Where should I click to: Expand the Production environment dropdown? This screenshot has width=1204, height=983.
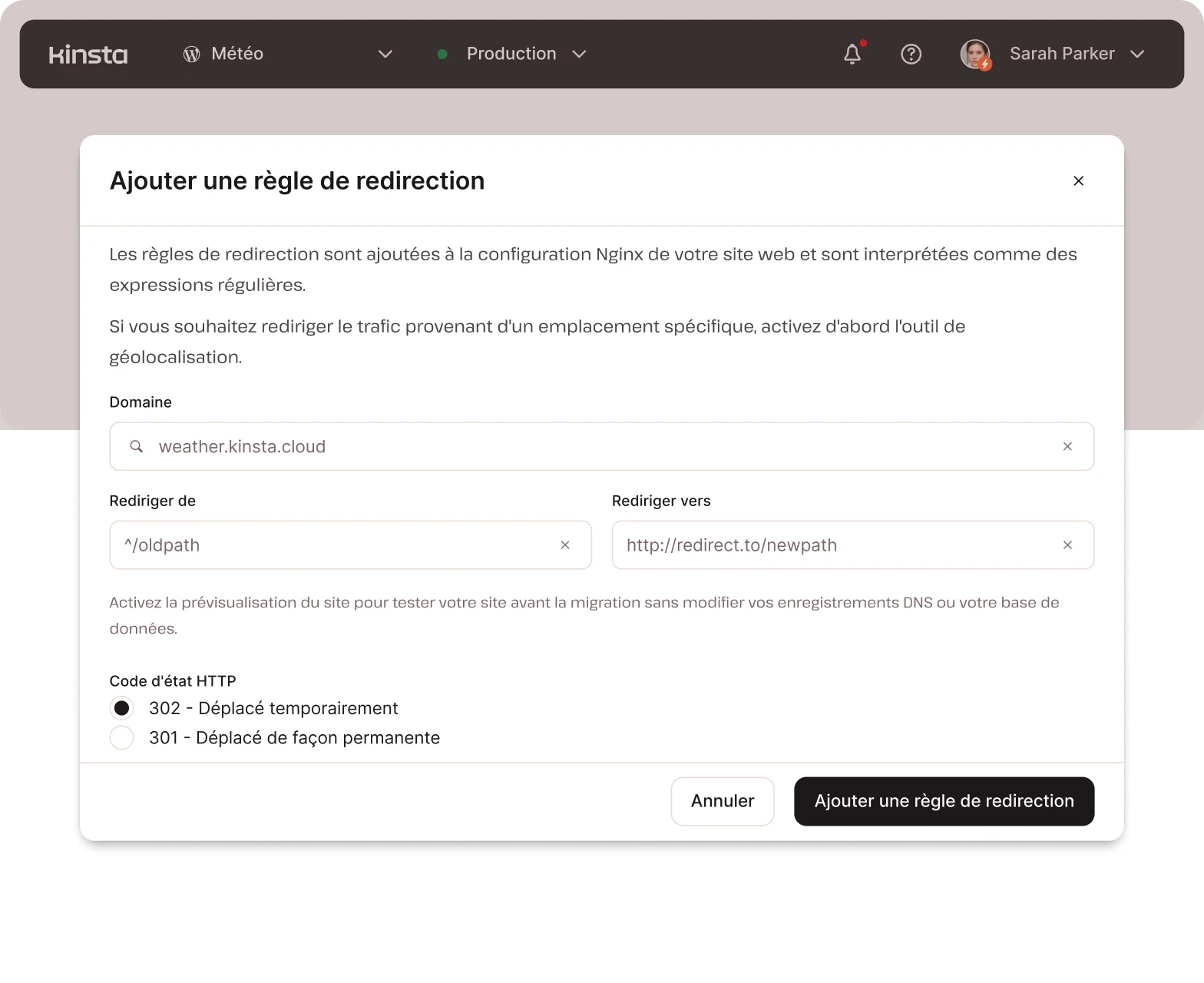(x=580, y=54)
